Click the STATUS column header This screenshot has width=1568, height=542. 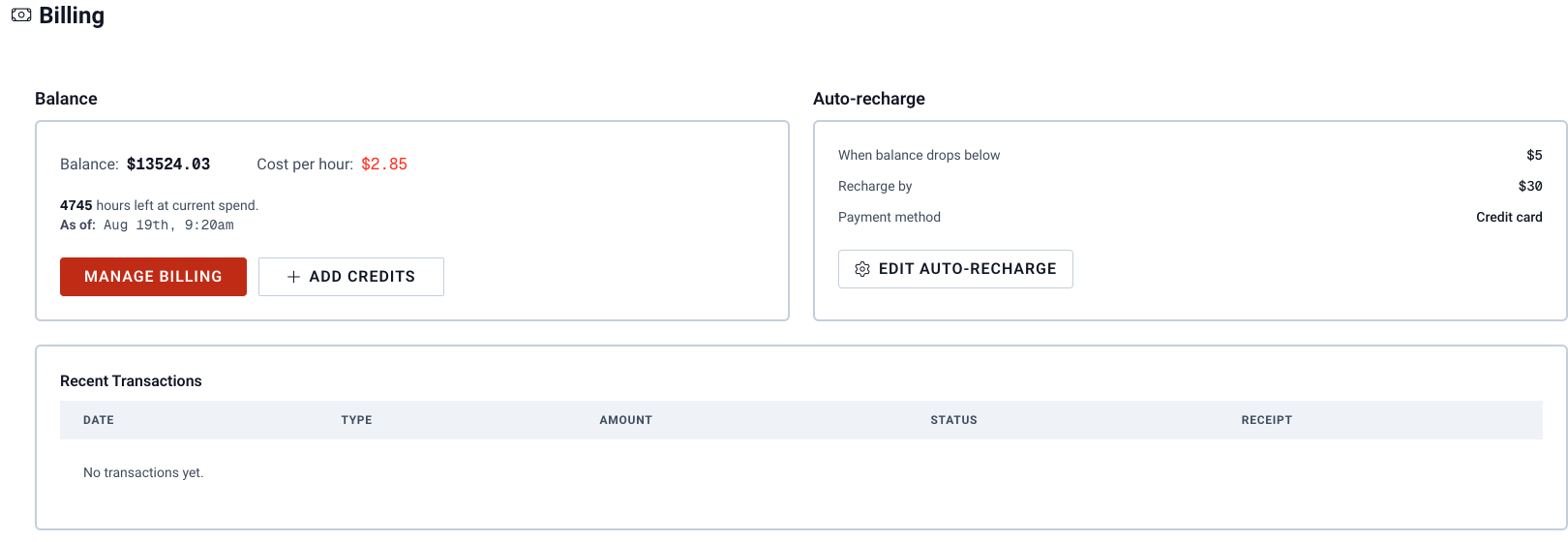coord(953,420)
